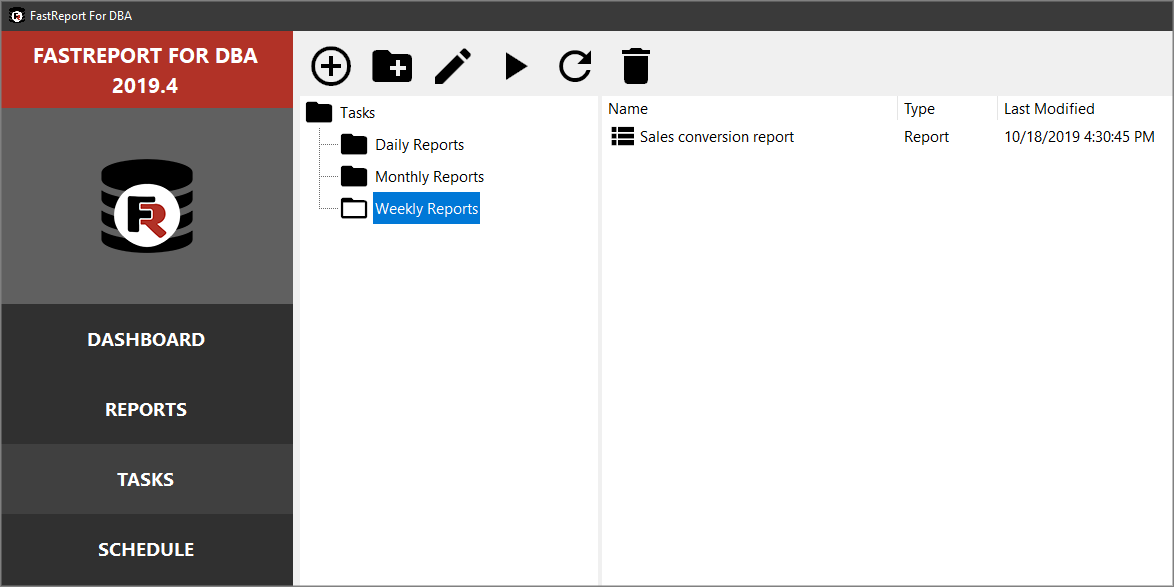This screenshot has height=587, width=1174.
Task: Click the TASKS navigation item
Action: click(x=146, y=479)
